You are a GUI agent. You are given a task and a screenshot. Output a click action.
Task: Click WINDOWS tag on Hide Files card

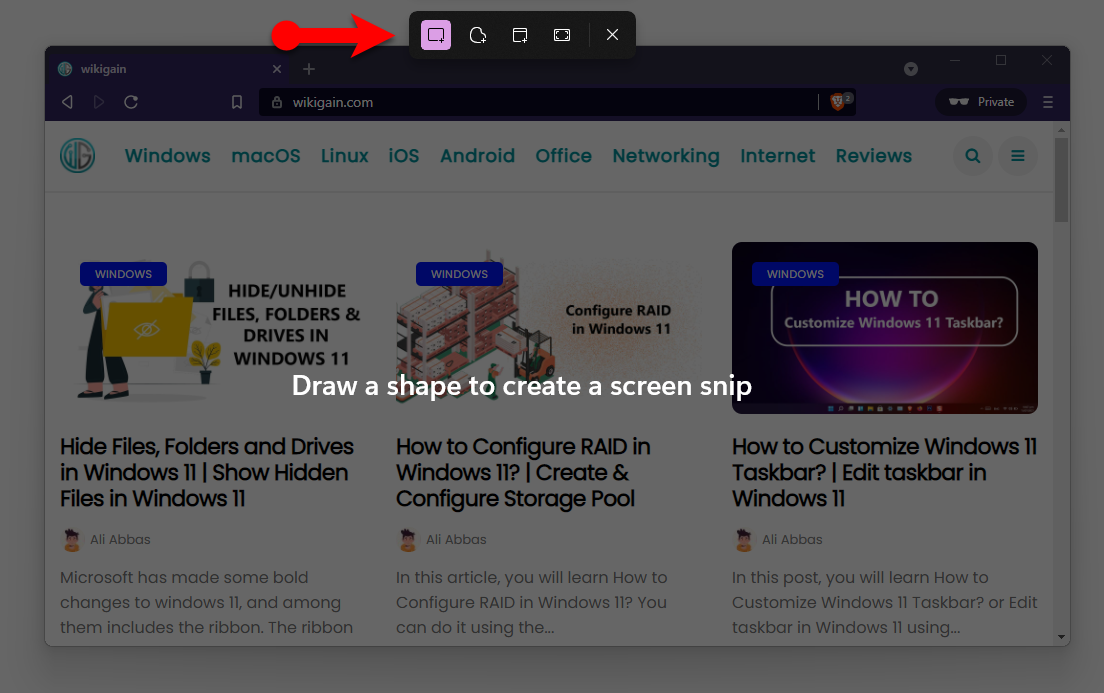click(123, 274)
